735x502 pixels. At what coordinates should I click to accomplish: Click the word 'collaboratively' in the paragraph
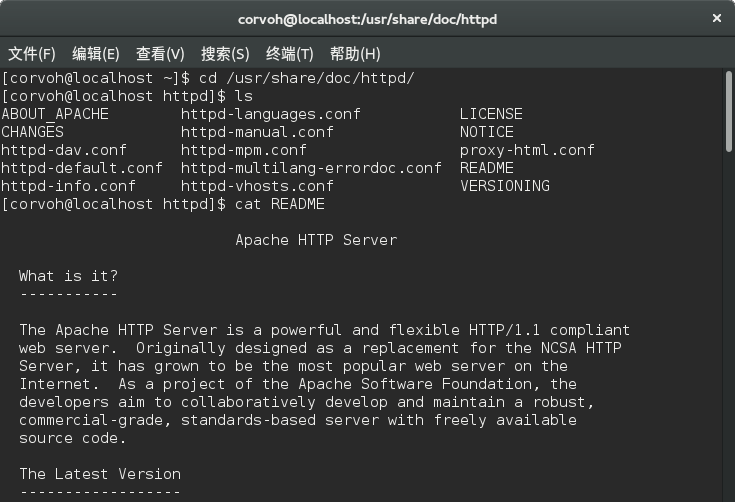tap(248, 402)
